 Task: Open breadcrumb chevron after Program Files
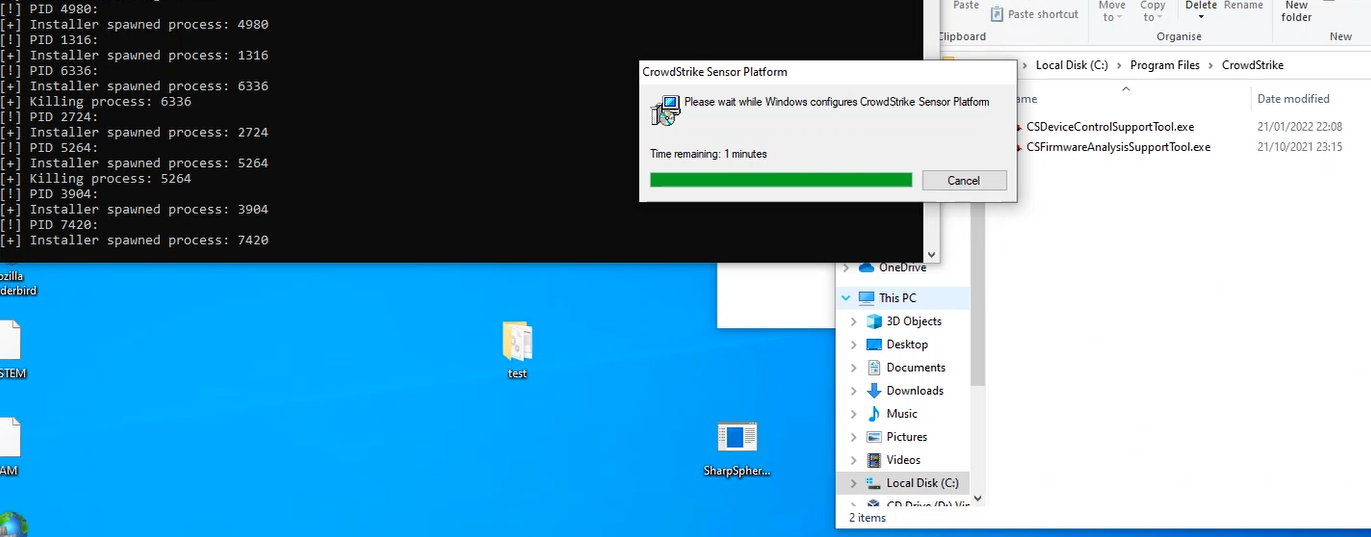(1211, 65)
